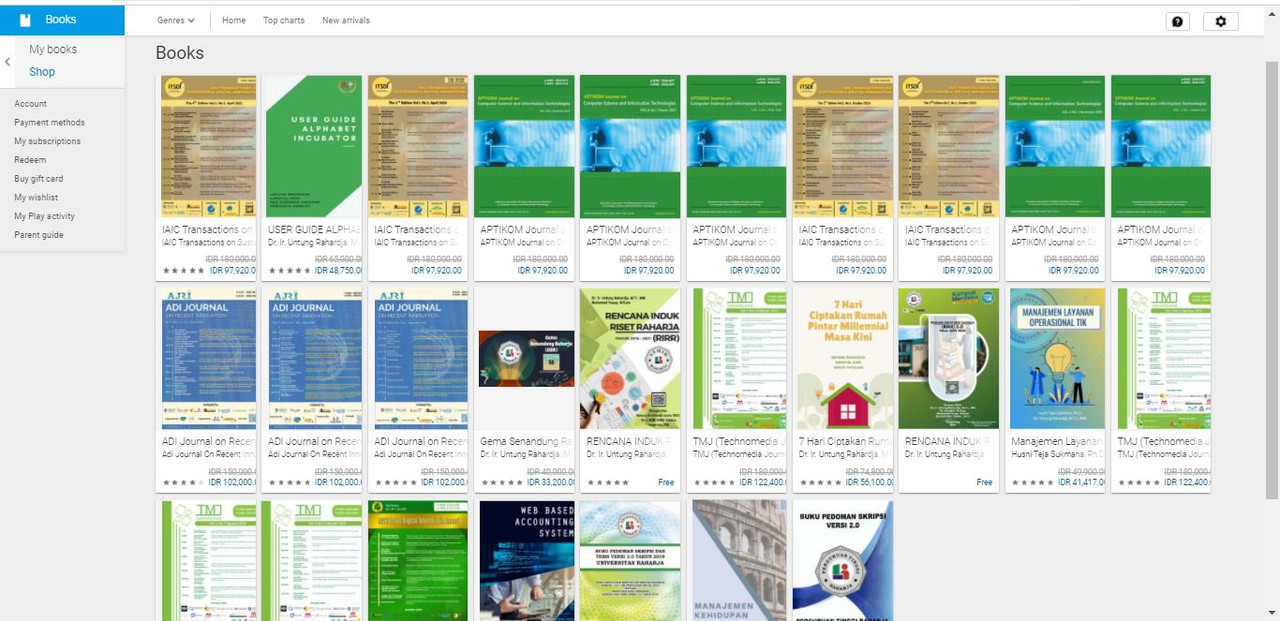Click the Books page heading
The width and height of the screenshot is (1280, 621).
point(180,53)
